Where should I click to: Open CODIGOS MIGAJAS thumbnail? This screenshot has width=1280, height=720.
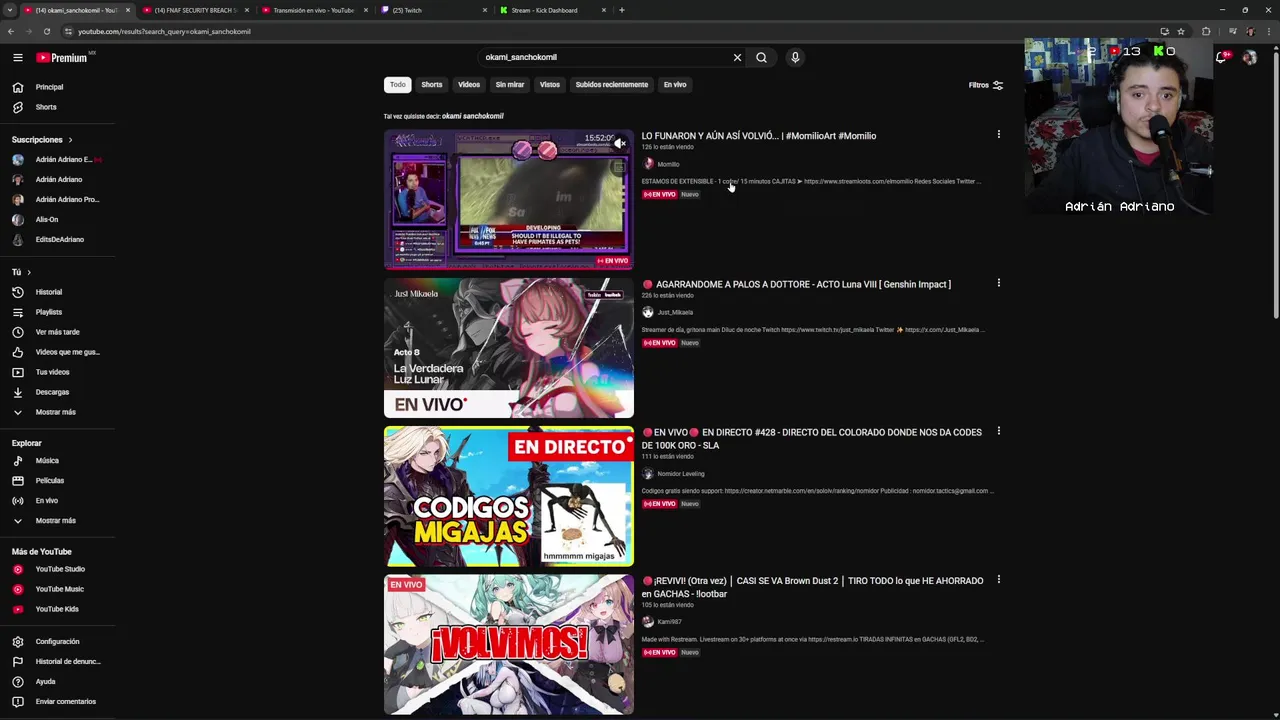pyautogui.click(x=509, y=496)
